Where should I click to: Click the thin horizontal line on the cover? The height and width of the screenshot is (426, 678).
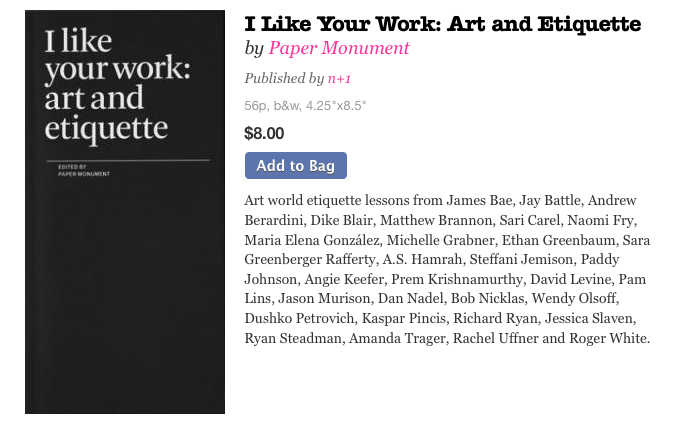(128, 160)
